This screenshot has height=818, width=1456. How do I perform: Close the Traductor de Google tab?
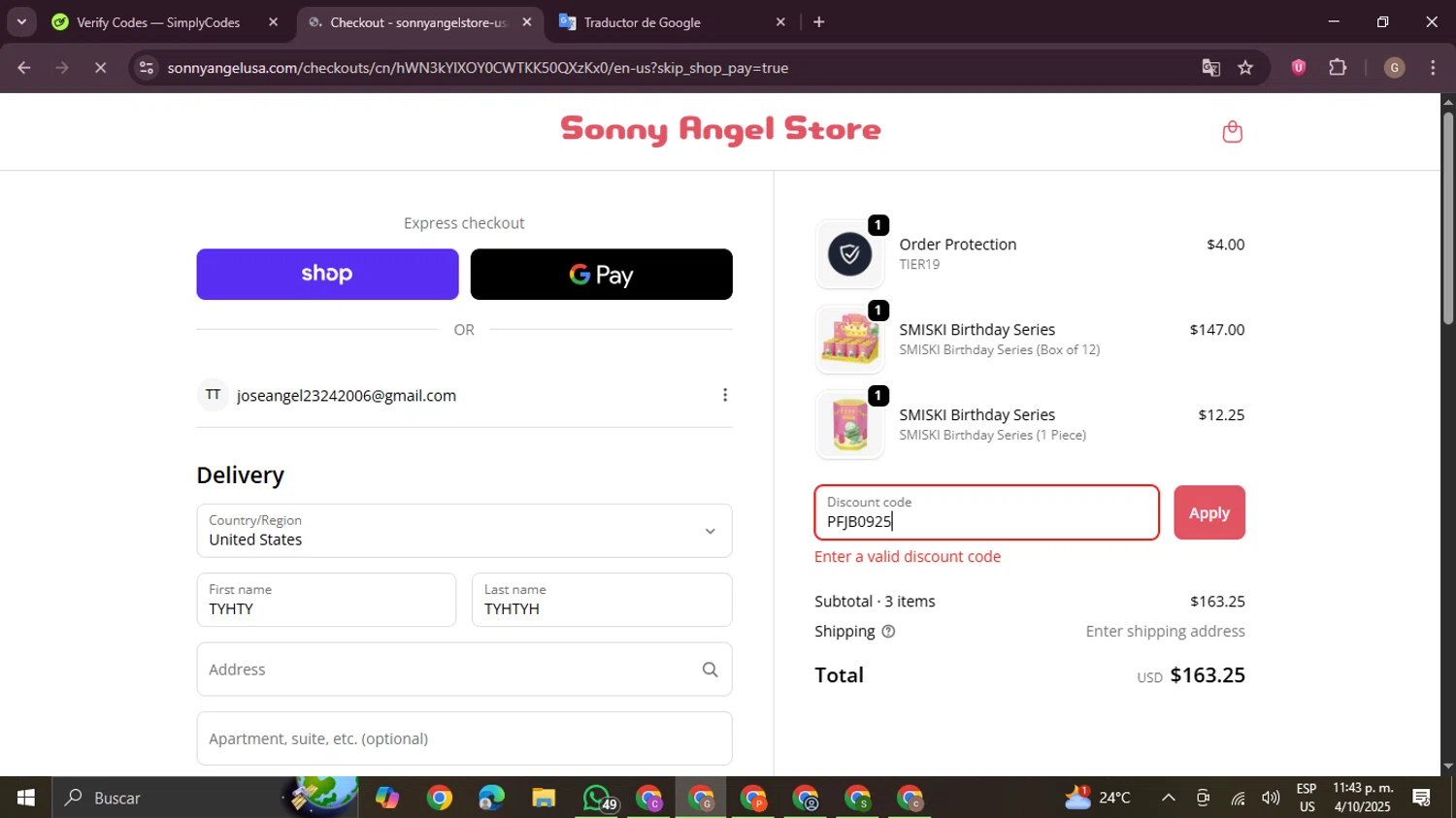780,21
